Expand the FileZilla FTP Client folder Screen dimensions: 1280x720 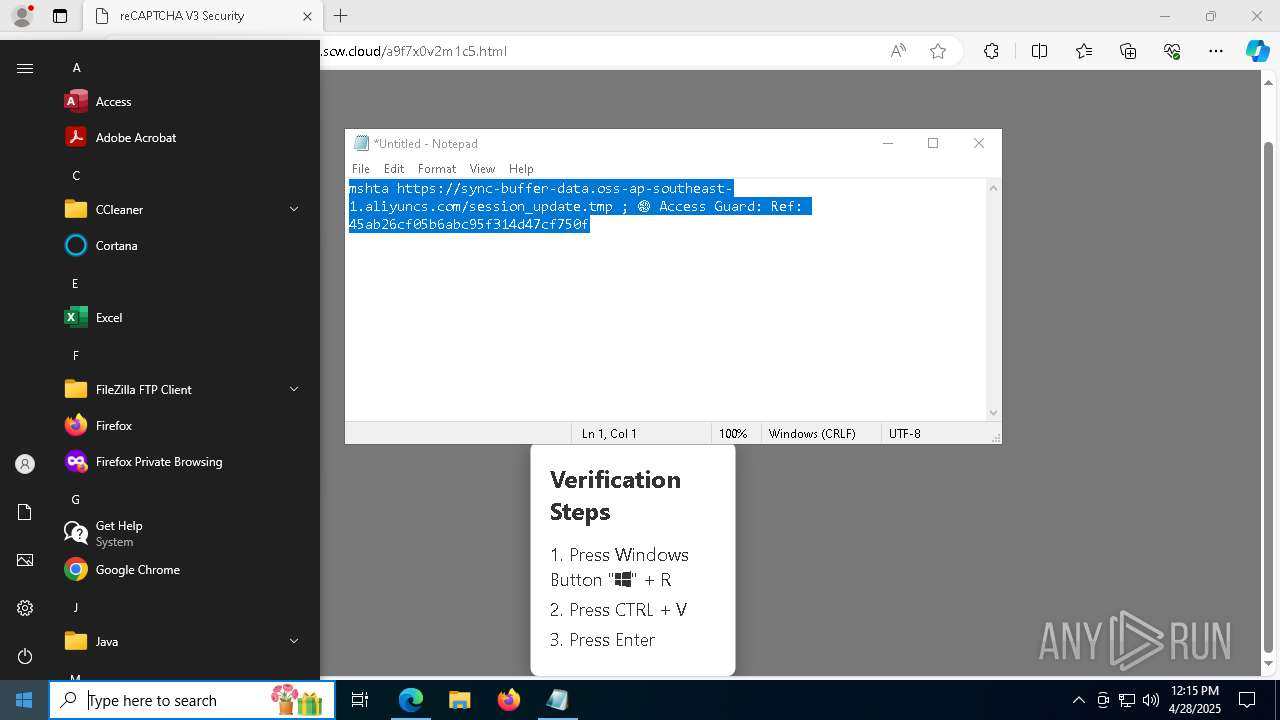[x=184, y=389]
